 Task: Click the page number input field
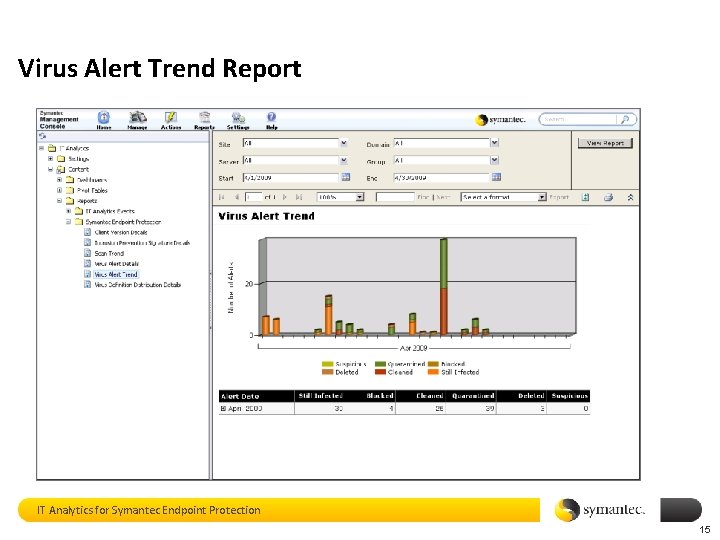(253, 197)
